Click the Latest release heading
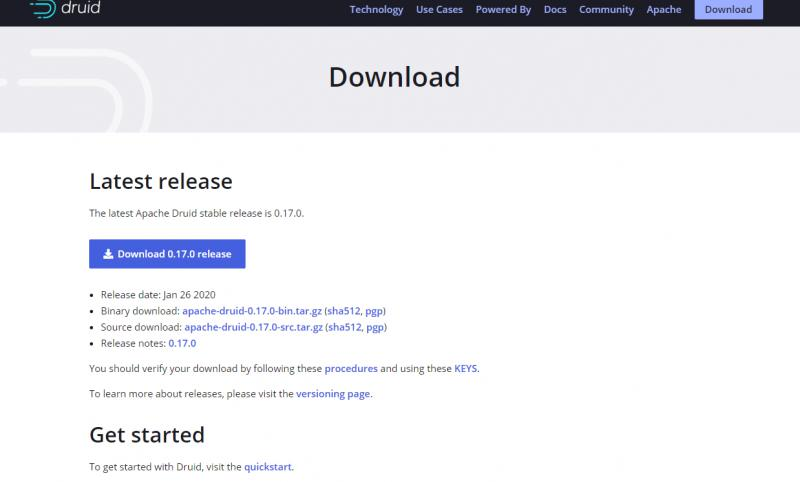This screenshot has width=800, height=482. point(161,181)
